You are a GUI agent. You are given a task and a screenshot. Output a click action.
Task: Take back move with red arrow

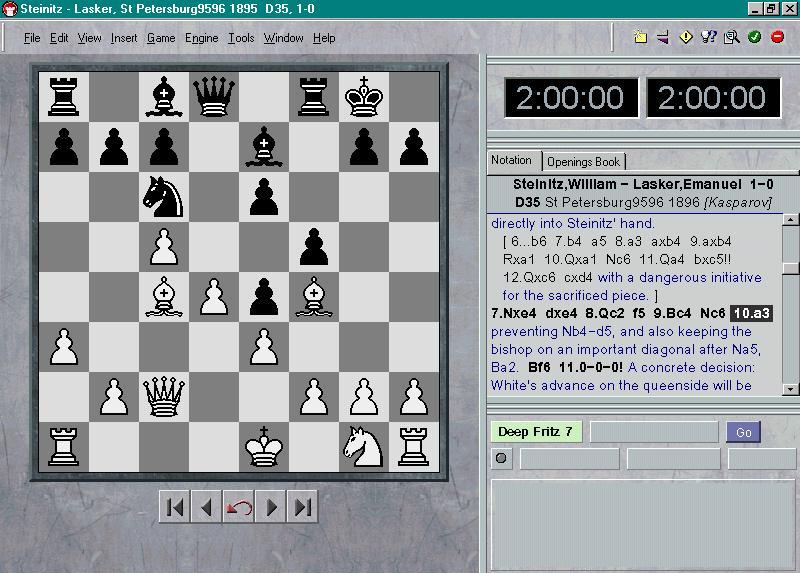click(238, 508)
